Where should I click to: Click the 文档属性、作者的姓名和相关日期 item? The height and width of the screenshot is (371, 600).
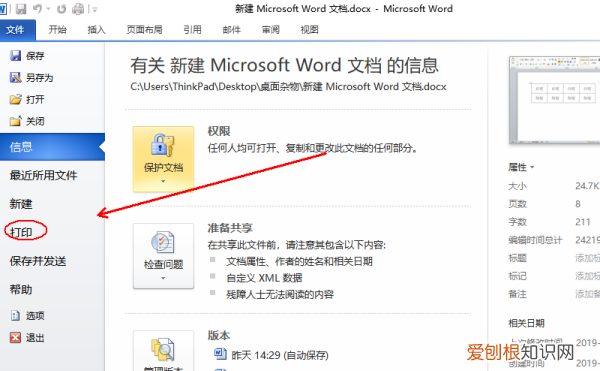click(x=299, y=262)
